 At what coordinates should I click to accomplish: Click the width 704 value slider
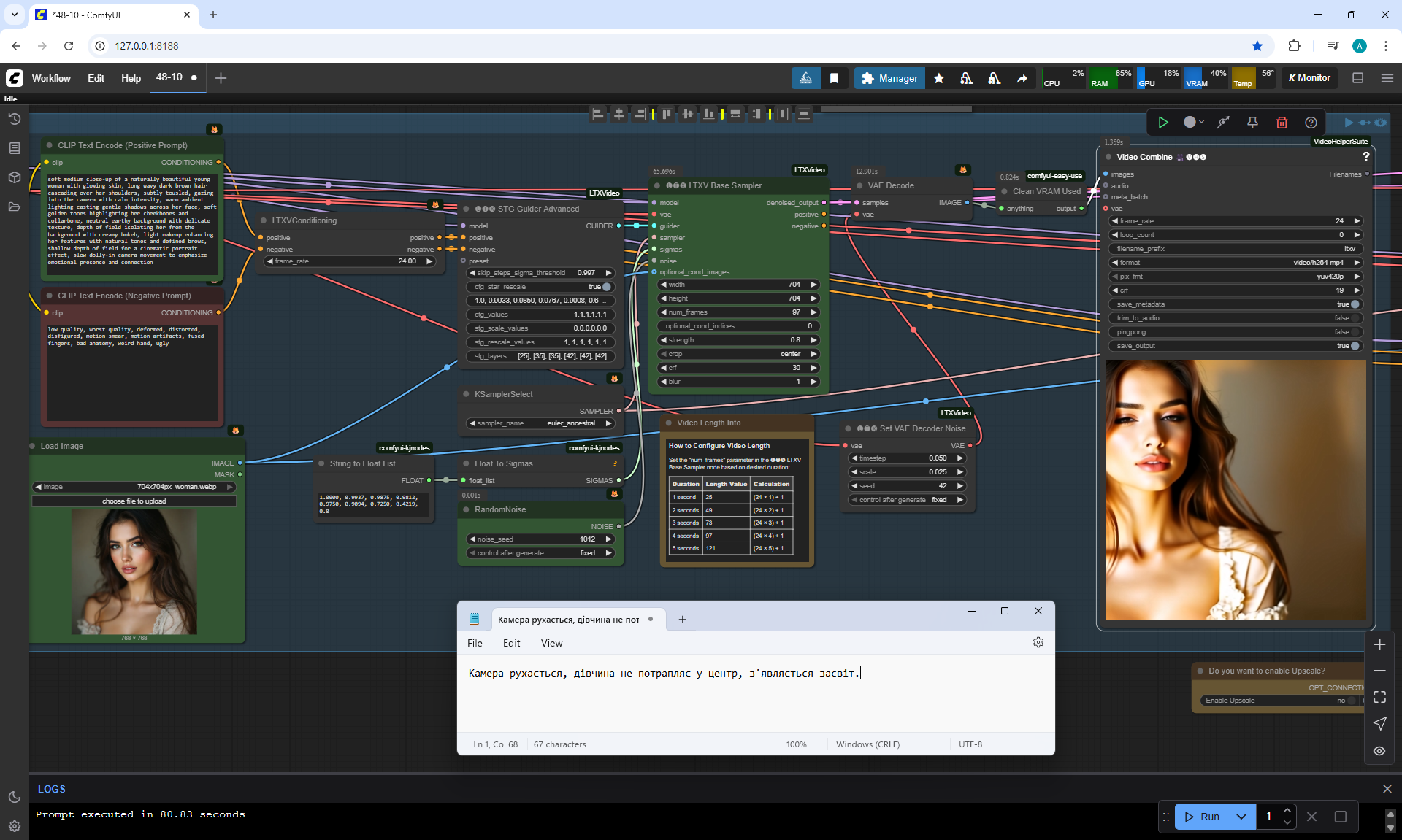[738, 285]
